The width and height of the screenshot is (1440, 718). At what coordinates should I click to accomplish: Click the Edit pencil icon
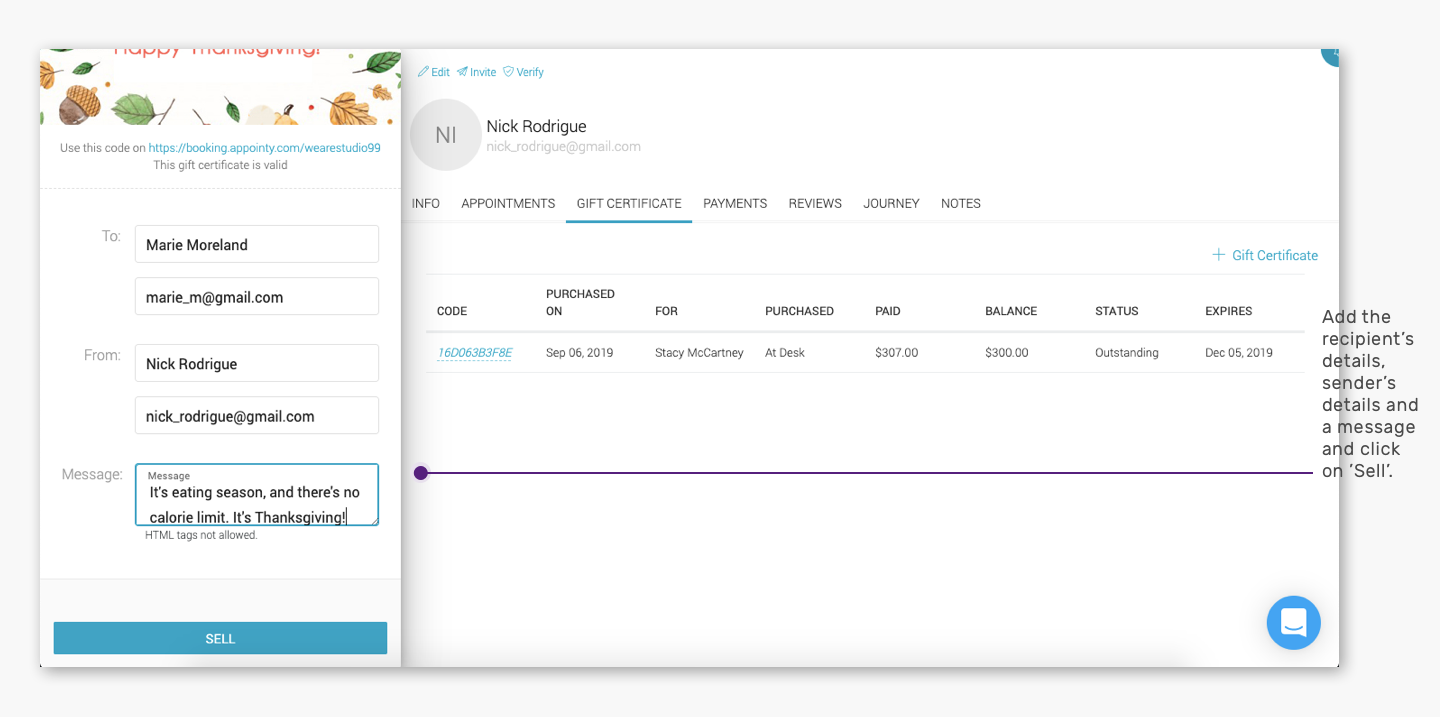(423, 72)
